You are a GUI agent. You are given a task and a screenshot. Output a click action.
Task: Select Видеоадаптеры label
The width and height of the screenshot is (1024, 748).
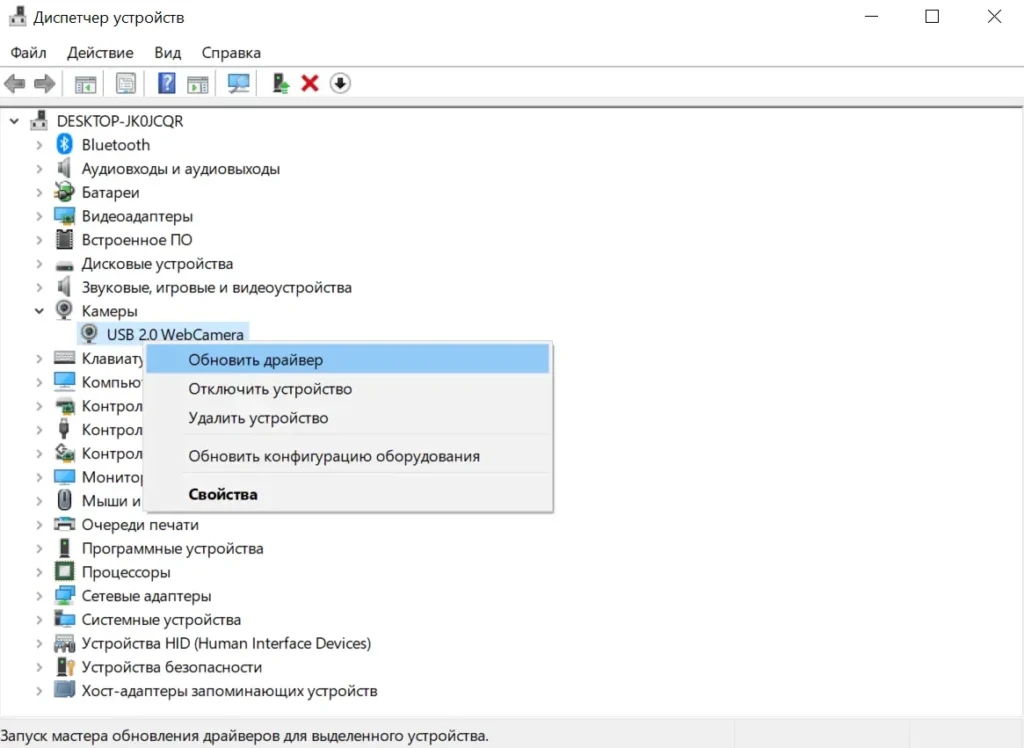pyautogui.click(x=137, y=216)
